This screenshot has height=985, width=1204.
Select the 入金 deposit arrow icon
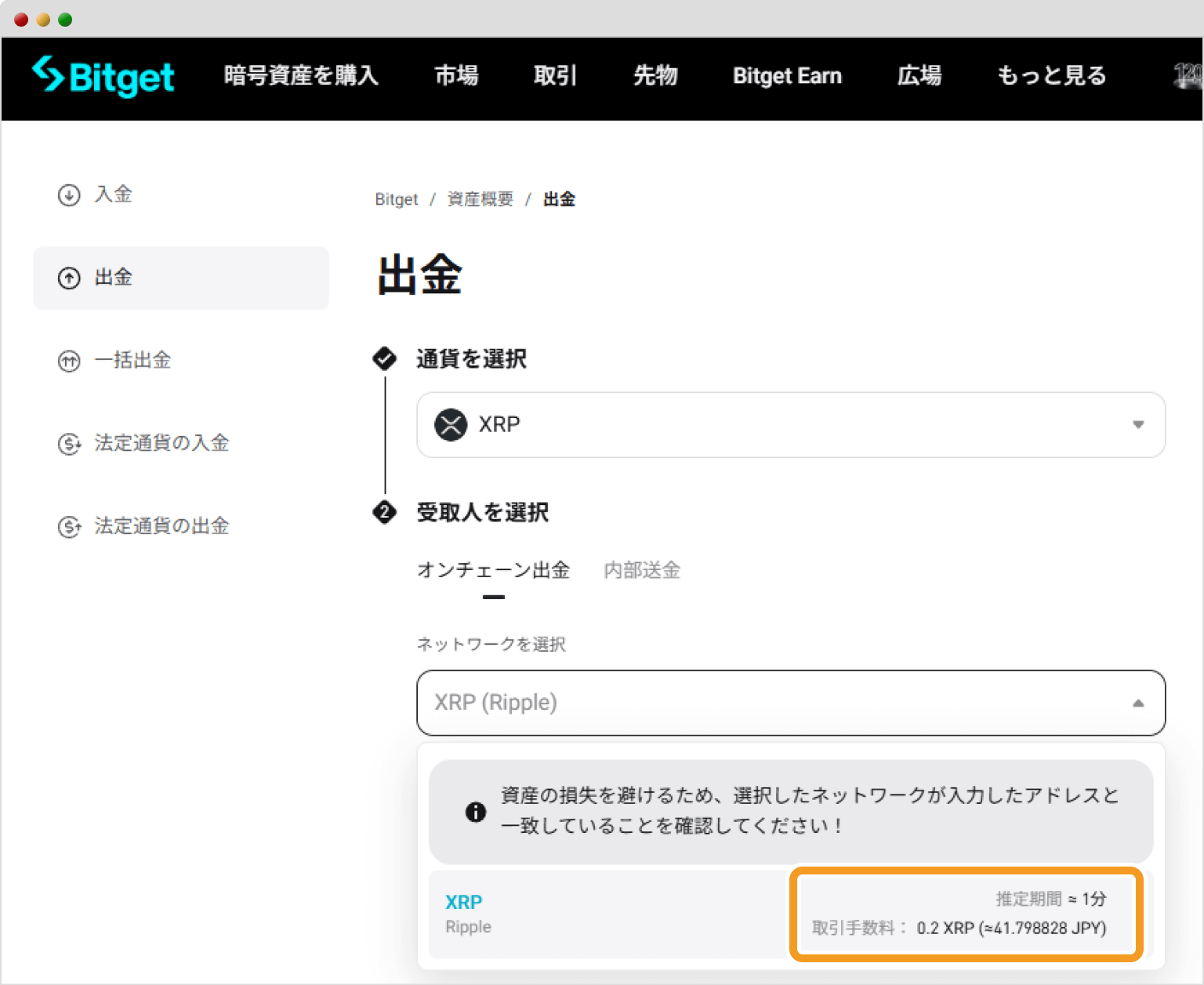coord(69,194)
